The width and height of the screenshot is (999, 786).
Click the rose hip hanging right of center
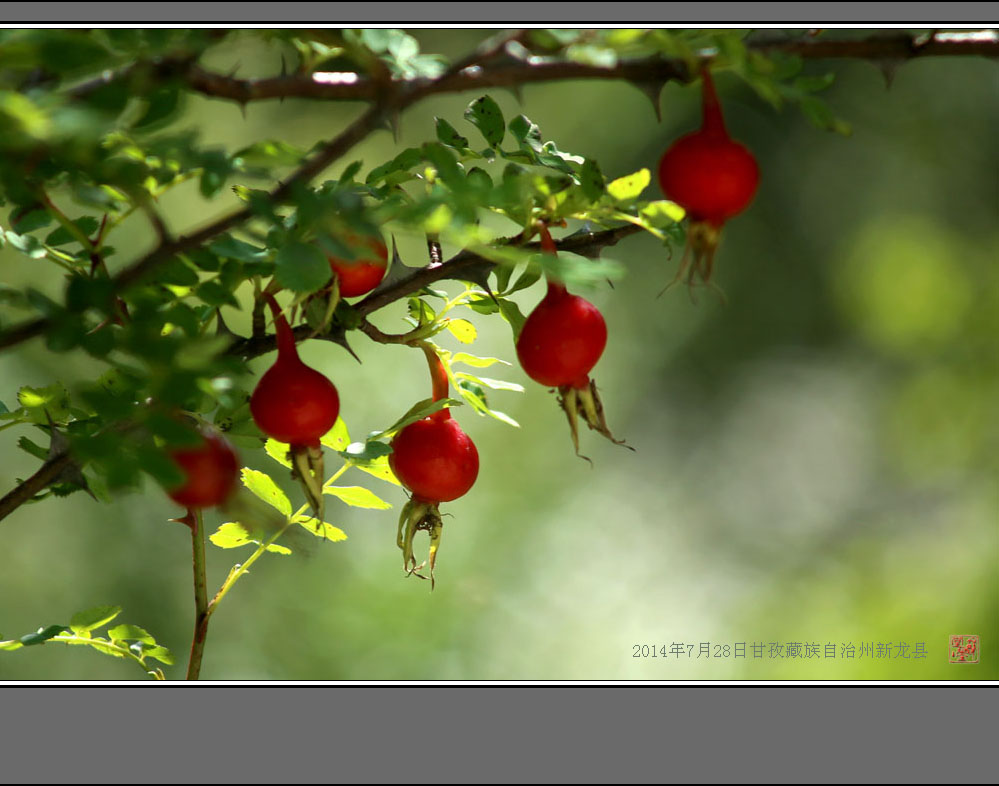point(562,338)
